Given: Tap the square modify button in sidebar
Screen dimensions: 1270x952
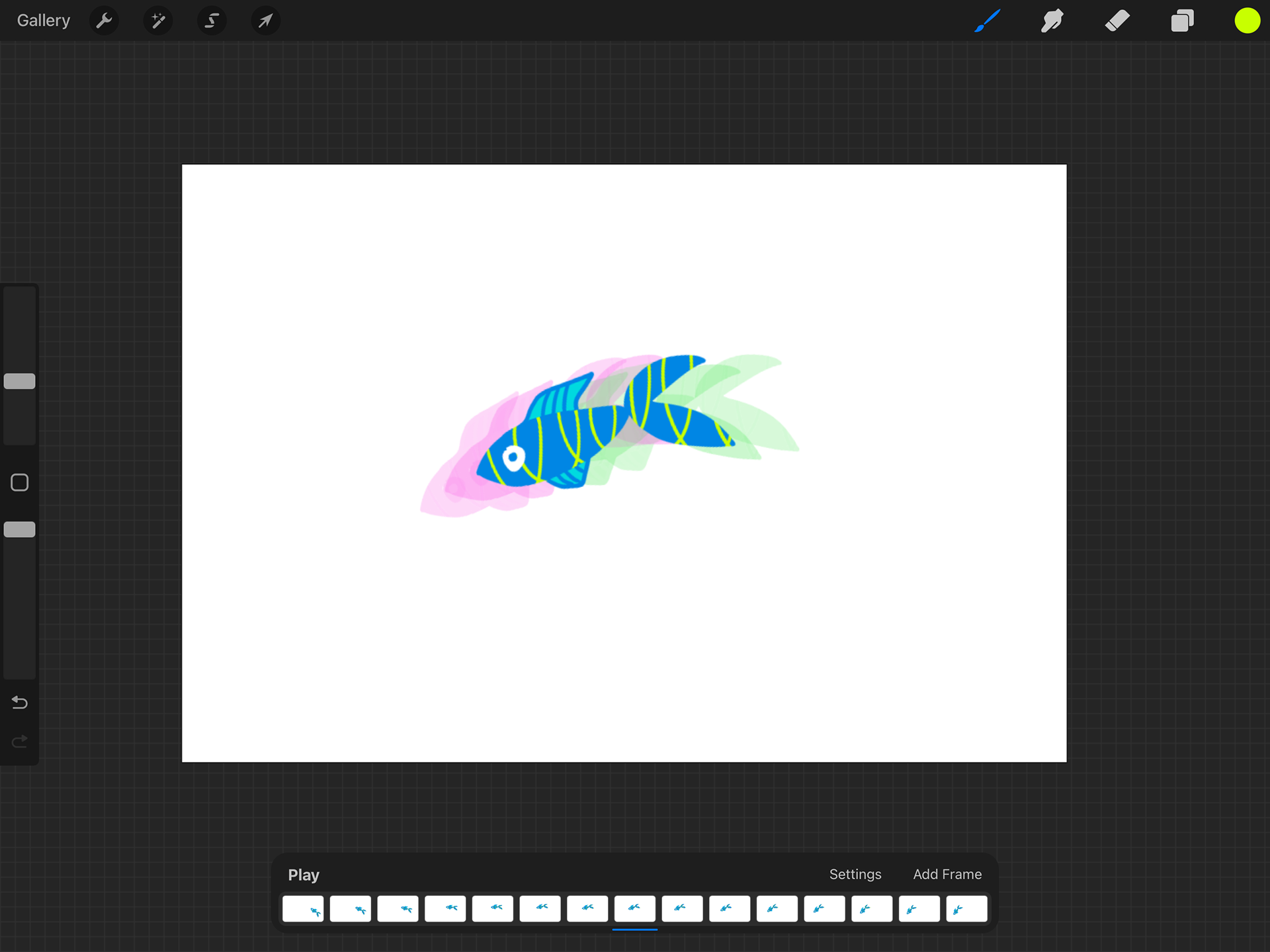Looking at the screenshot, I should click(20, 482).
